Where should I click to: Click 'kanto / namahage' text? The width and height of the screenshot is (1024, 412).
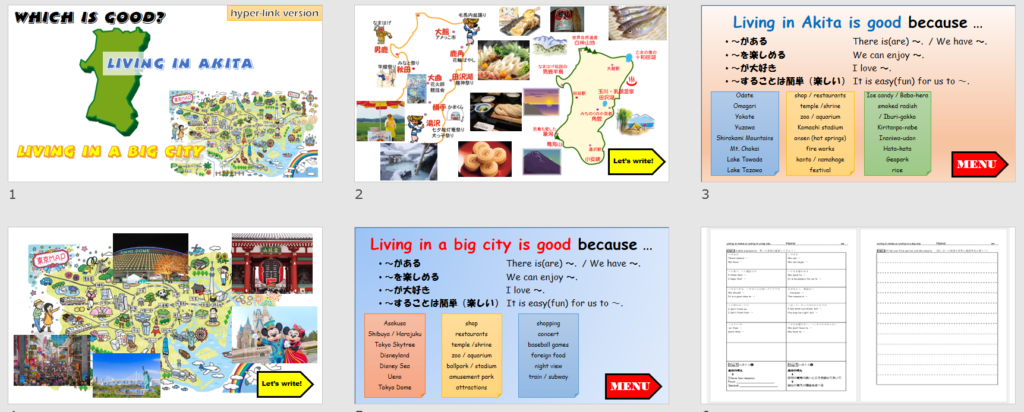822,159
